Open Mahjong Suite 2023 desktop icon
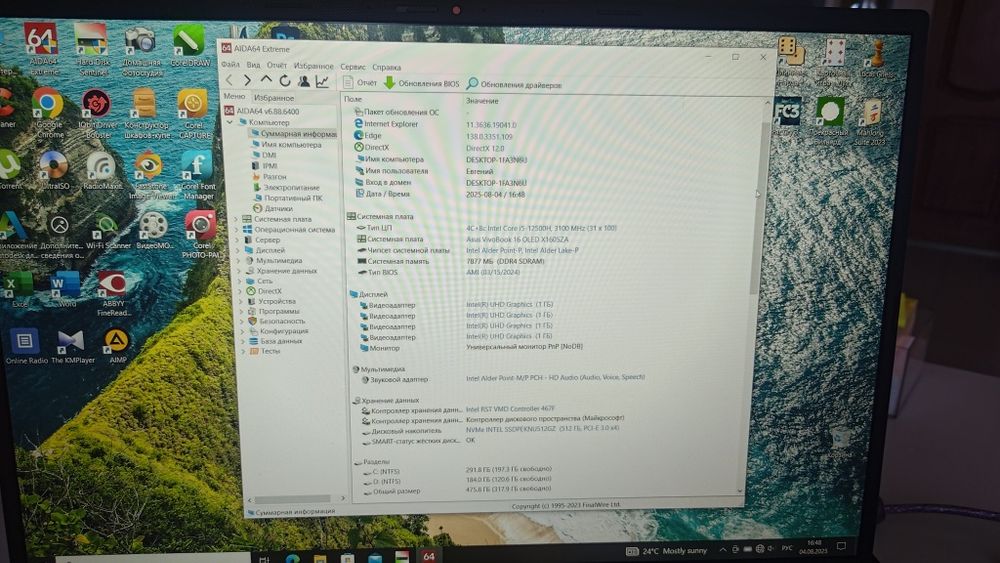Viewport: 1000px width, 563px height. (871, 122)
